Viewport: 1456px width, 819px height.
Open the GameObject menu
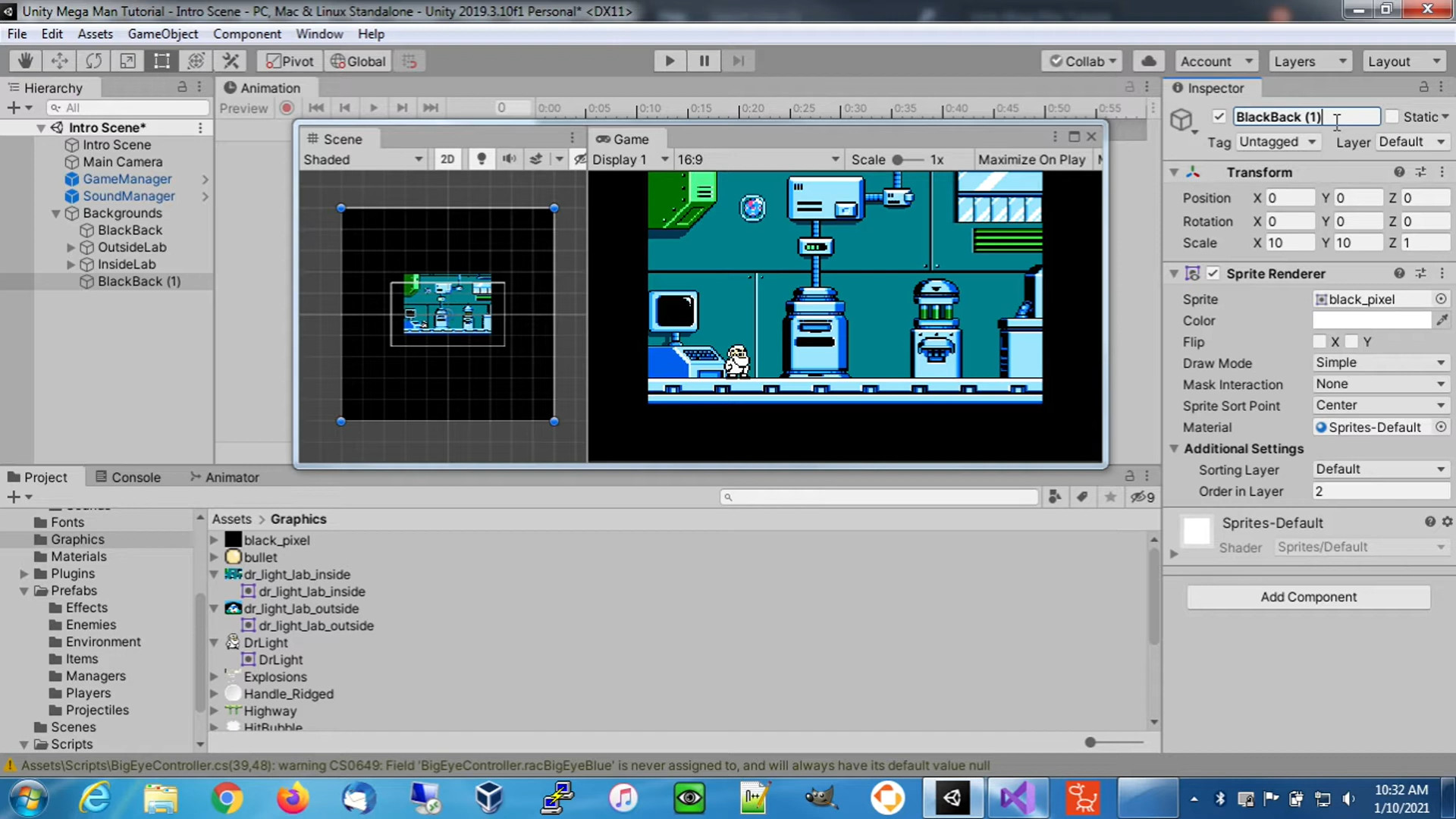(x=162, y=33)
